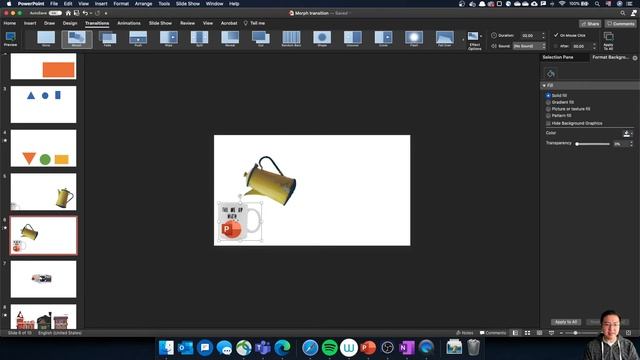The width and height of the screenshot is (640, 360).
Task: Open Comments from the status bar
Action: [493, 333]
